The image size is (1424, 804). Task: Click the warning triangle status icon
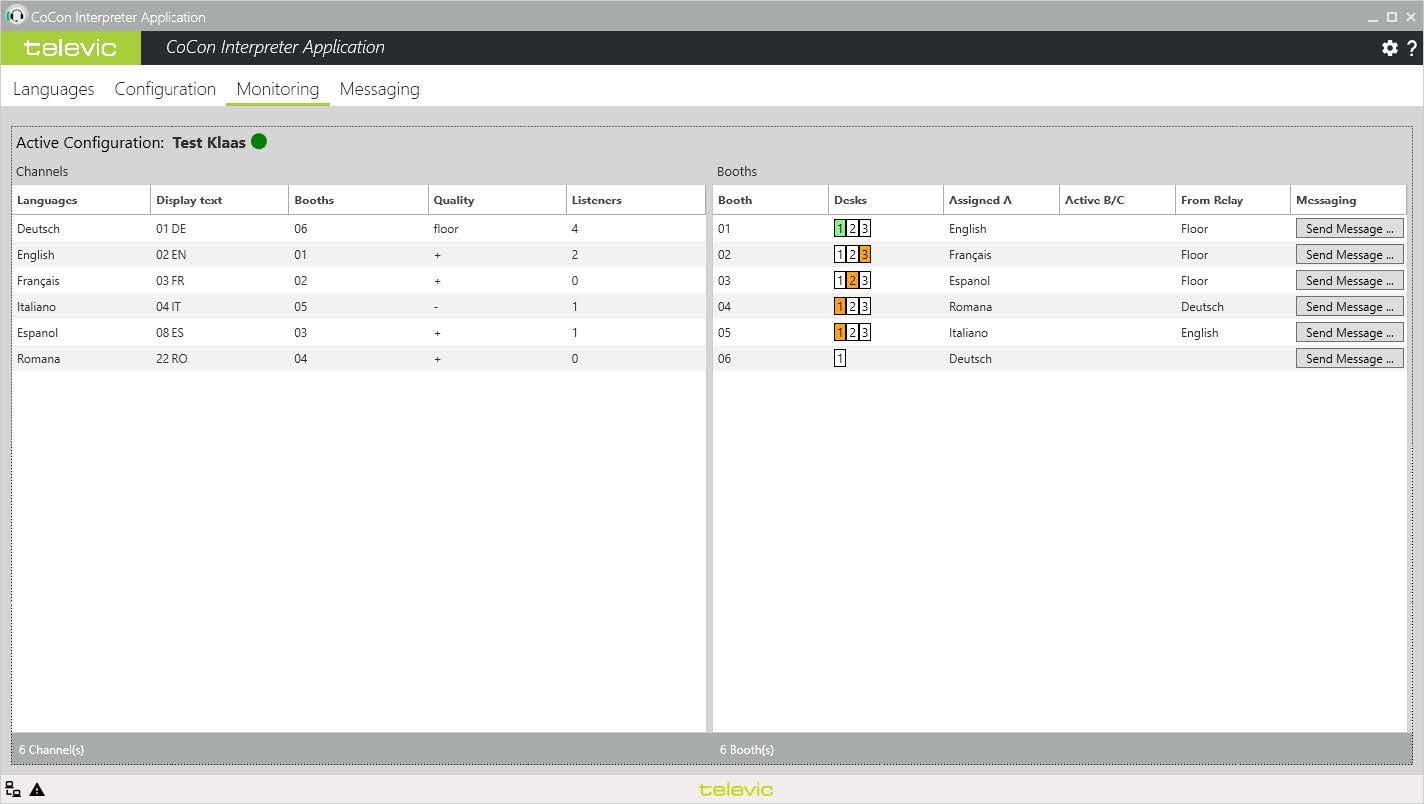point(37,789)
